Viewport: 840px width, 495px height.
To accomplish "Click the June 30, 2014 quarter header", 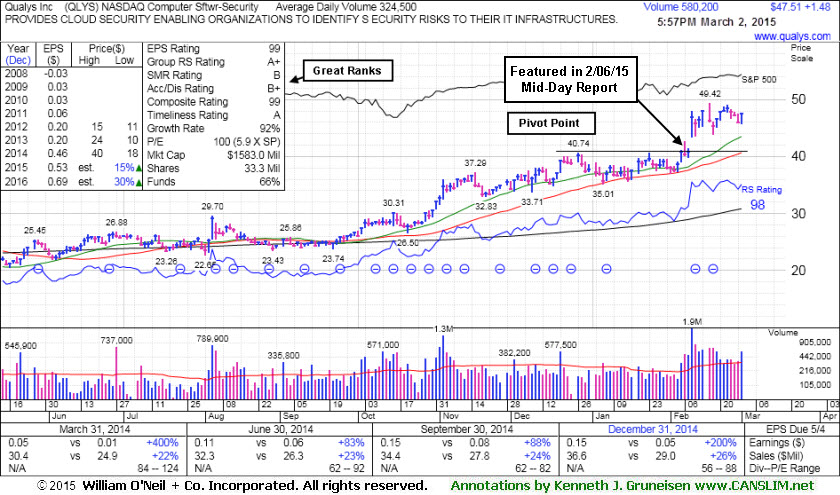I will click(x=281, y=429).
